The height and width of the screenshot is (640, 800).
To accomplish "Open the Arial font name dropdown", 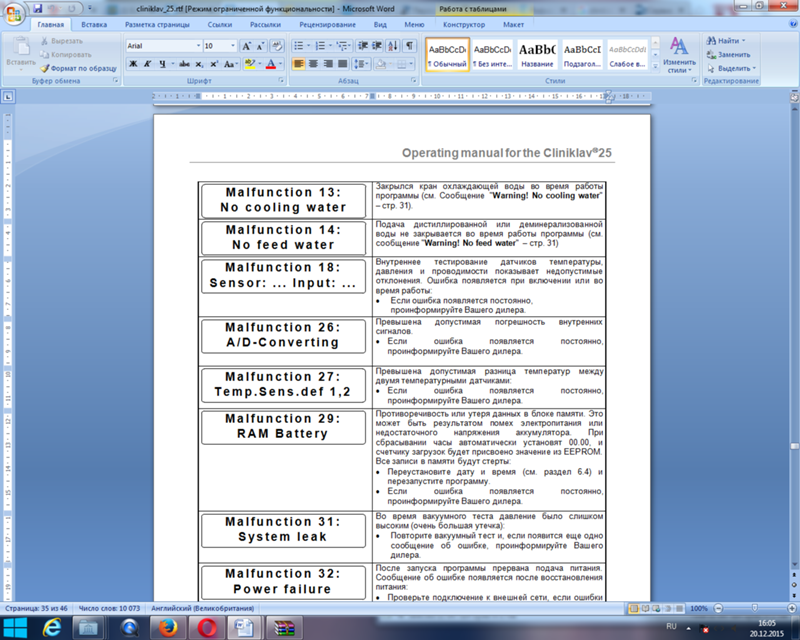I will coord(198,46).
